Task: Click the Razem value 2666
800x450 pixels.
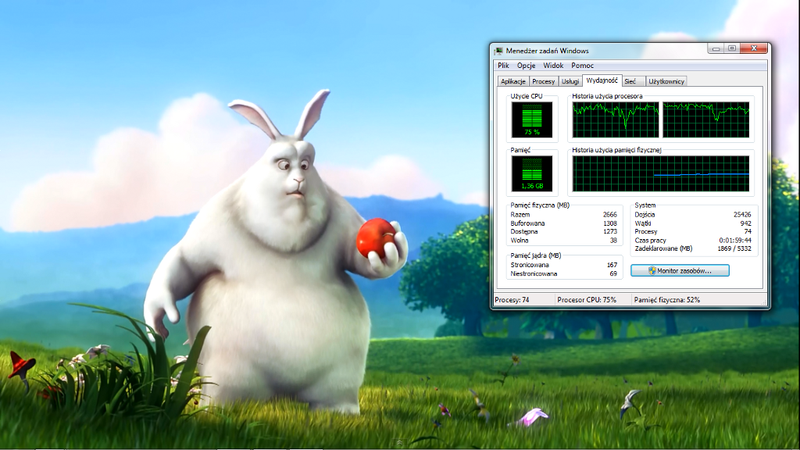Action: point(610,215)
